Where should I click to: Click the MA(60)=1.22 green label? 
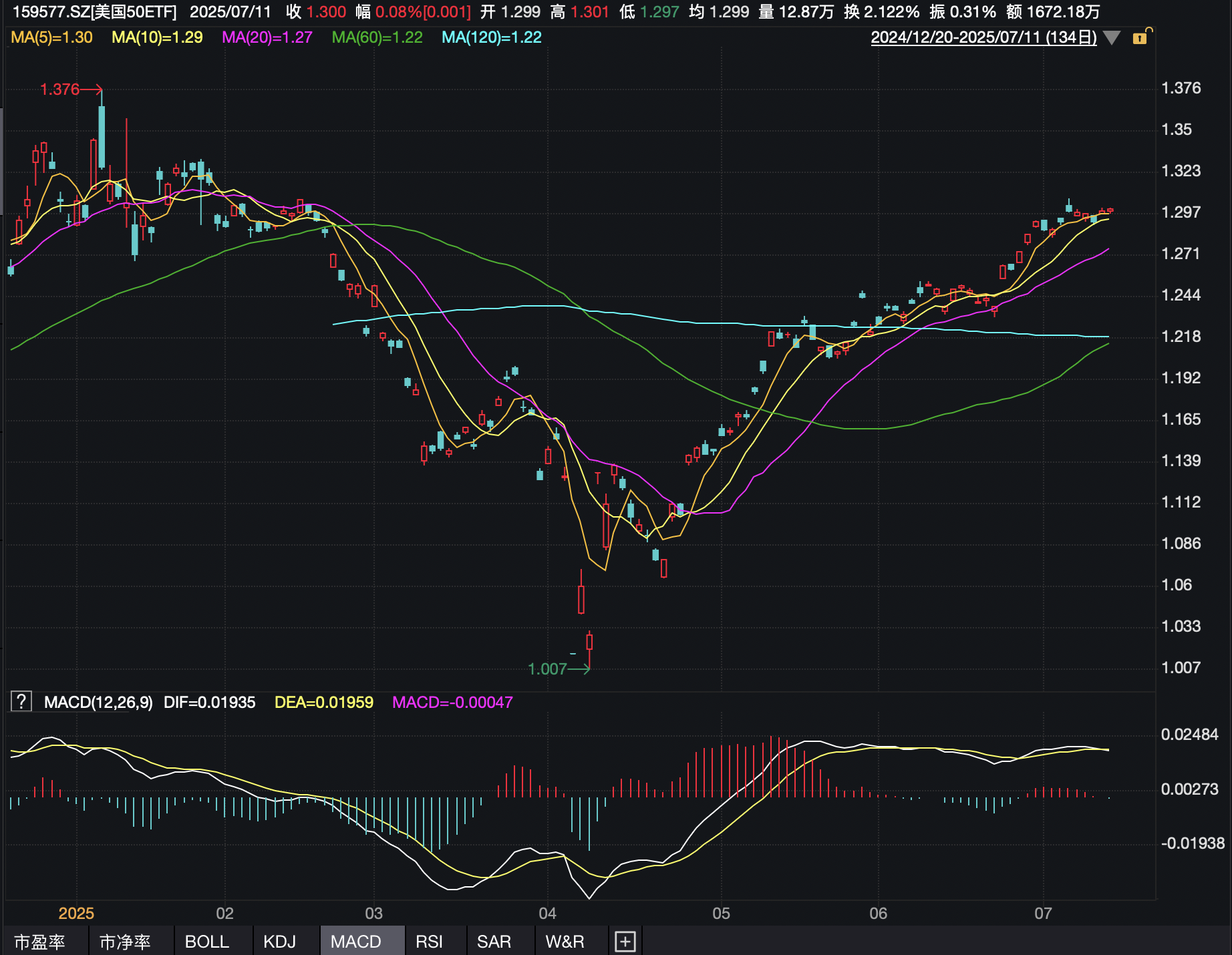pos(377,37)
